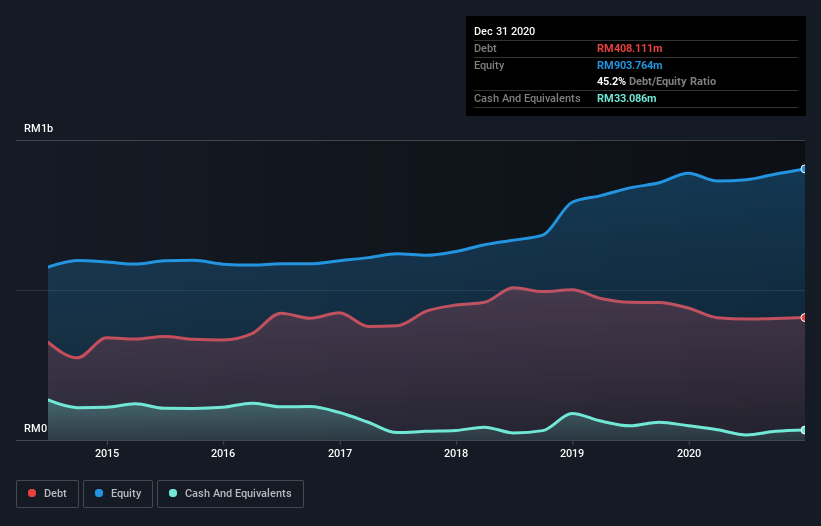Toggle the Equity series legend button
The height and width of the screenshot is (526, 821).
[x=118, y=494]
